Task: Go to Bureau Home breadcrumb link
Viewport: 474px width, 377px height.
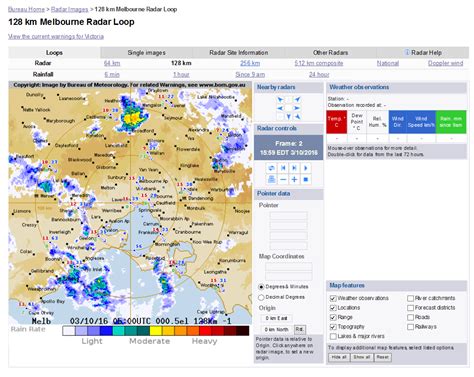Action: click(26, 9)
